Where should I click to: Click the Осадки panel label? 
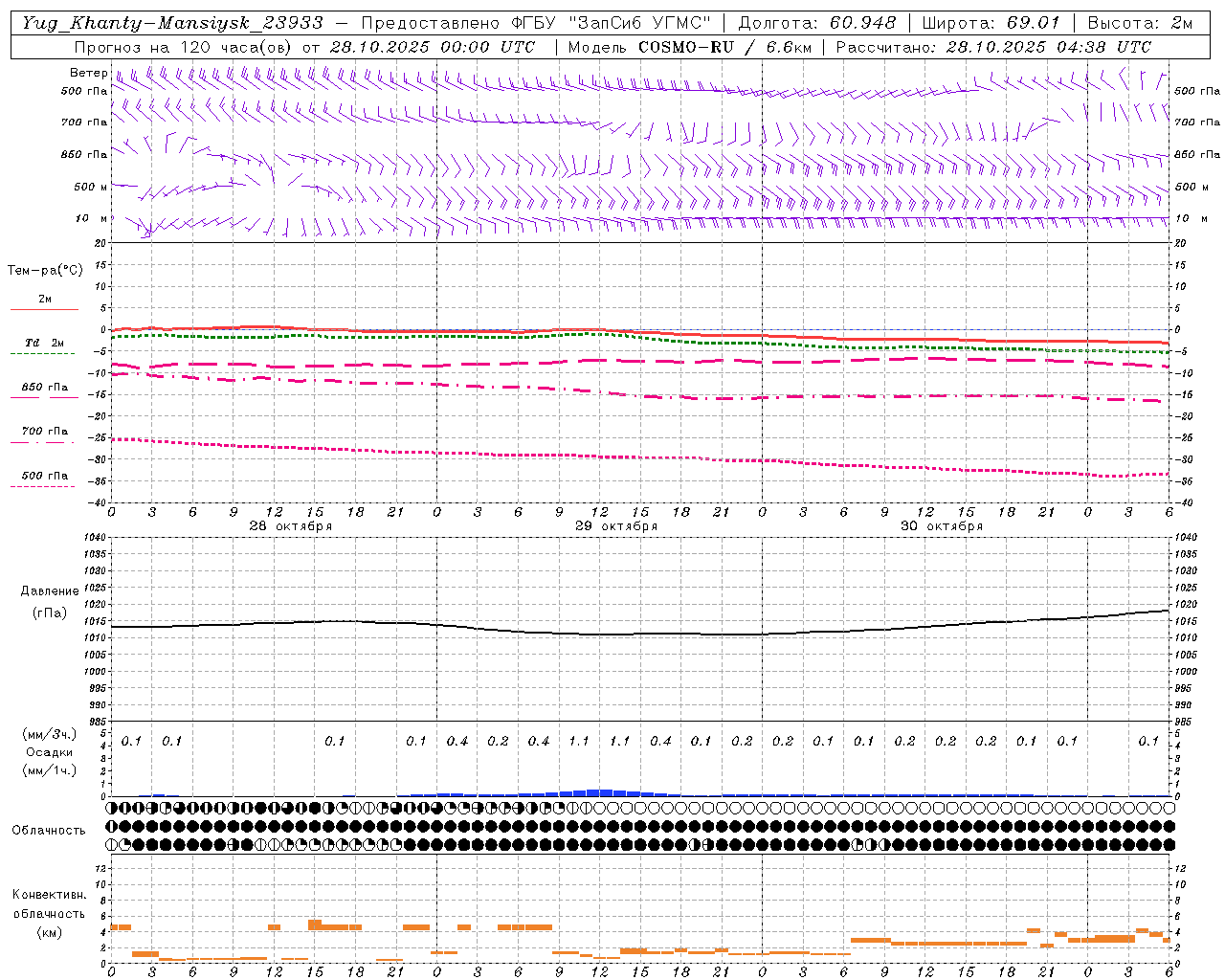[x=50, y=752]
